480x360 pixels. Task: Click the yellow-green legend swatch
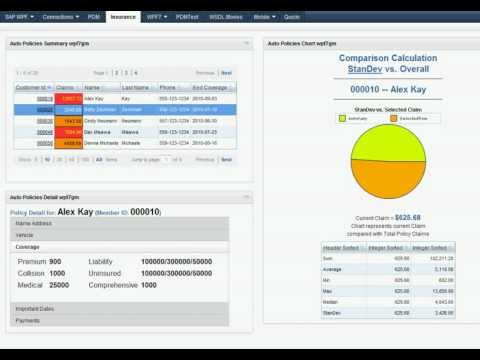(342, 118)
